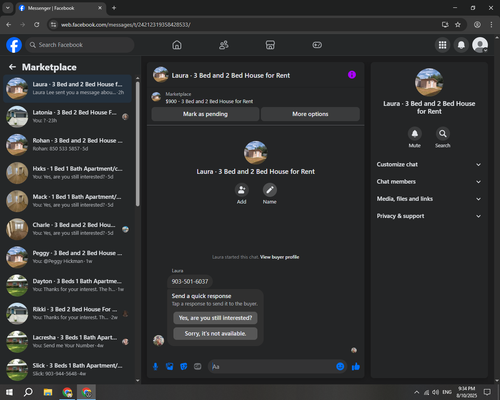Open the Facebook menu grid icon
The height and width of the screenshot is (400, 500).
pyautogui.click(x=442, y=45)
